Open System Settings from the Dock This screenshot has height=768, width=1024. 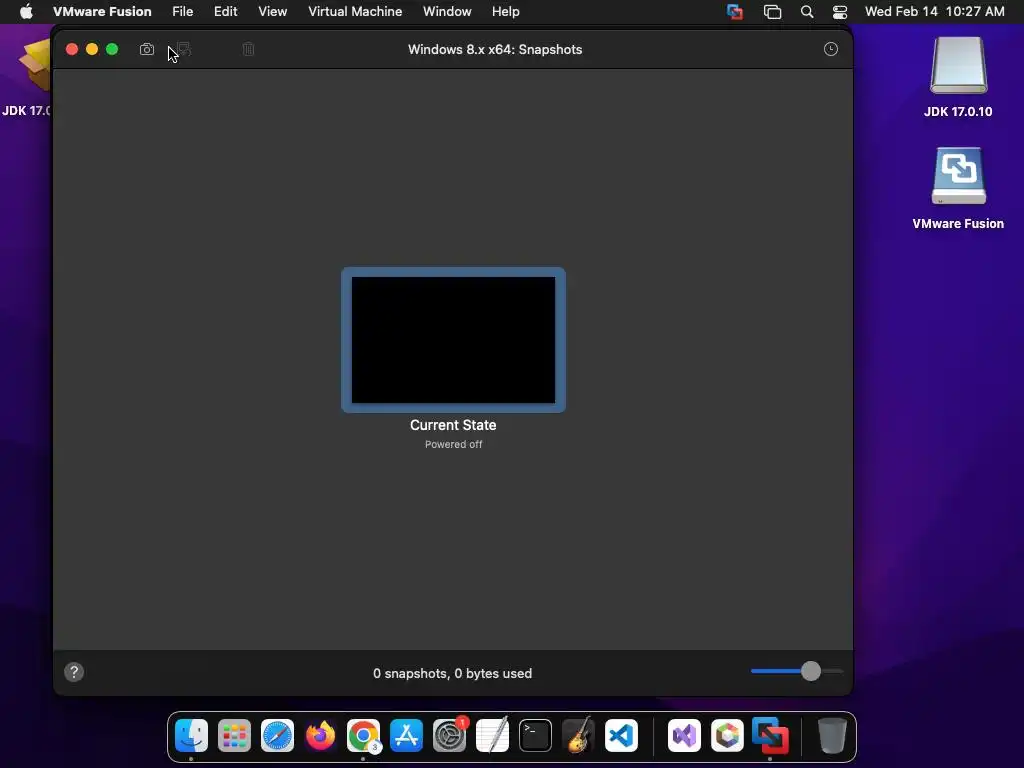(450, 736)
